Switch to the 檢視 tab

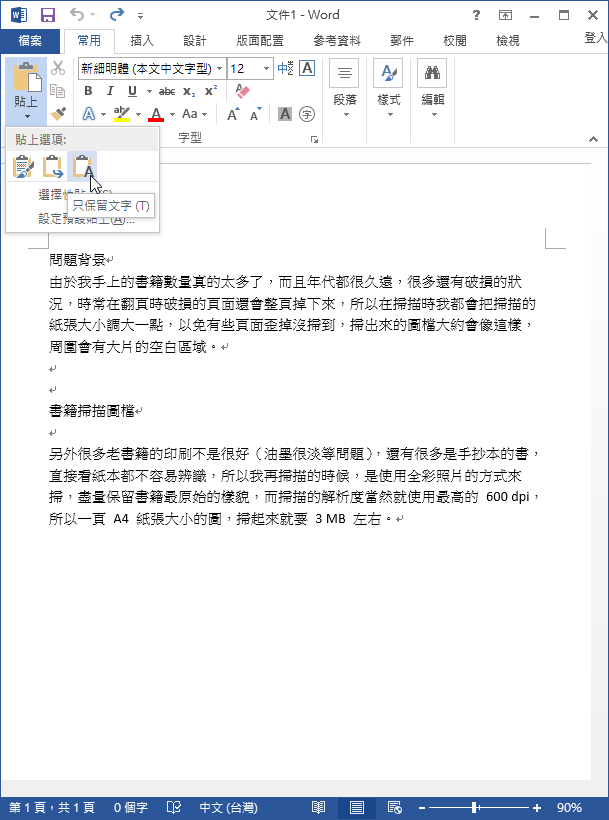tap(508, 40)
